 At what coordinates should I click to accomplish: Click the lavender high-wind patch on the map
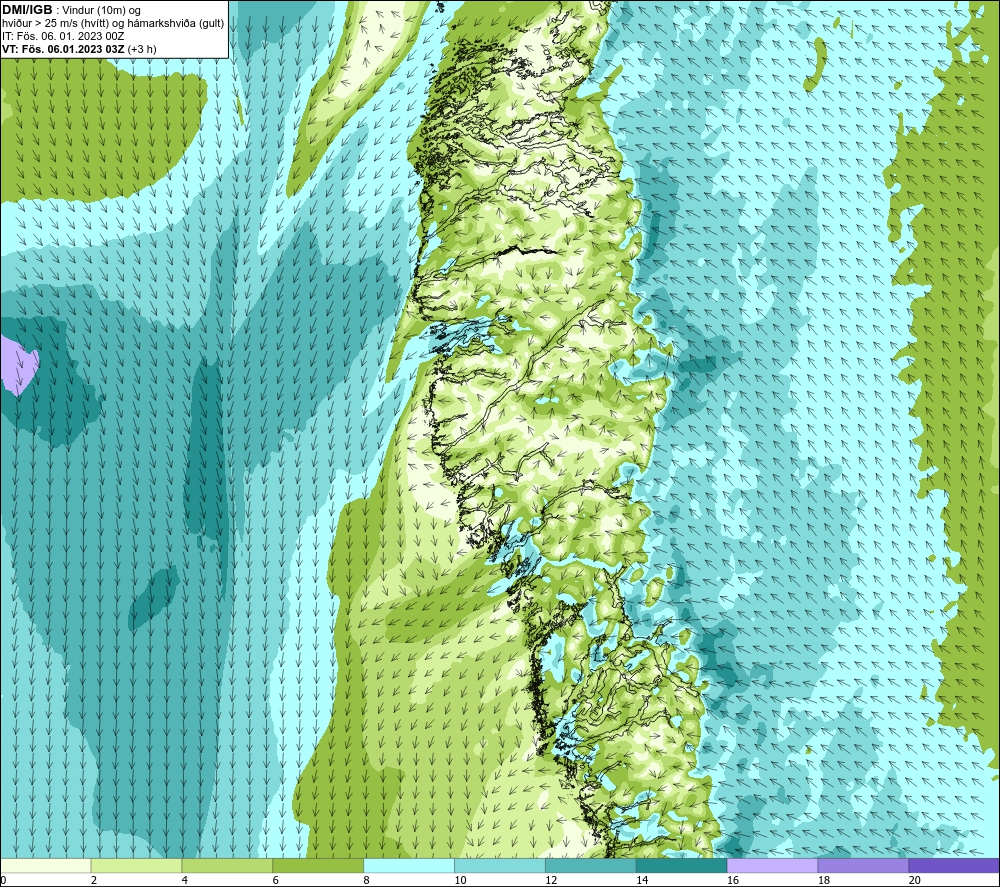click(x=18, y=365)
